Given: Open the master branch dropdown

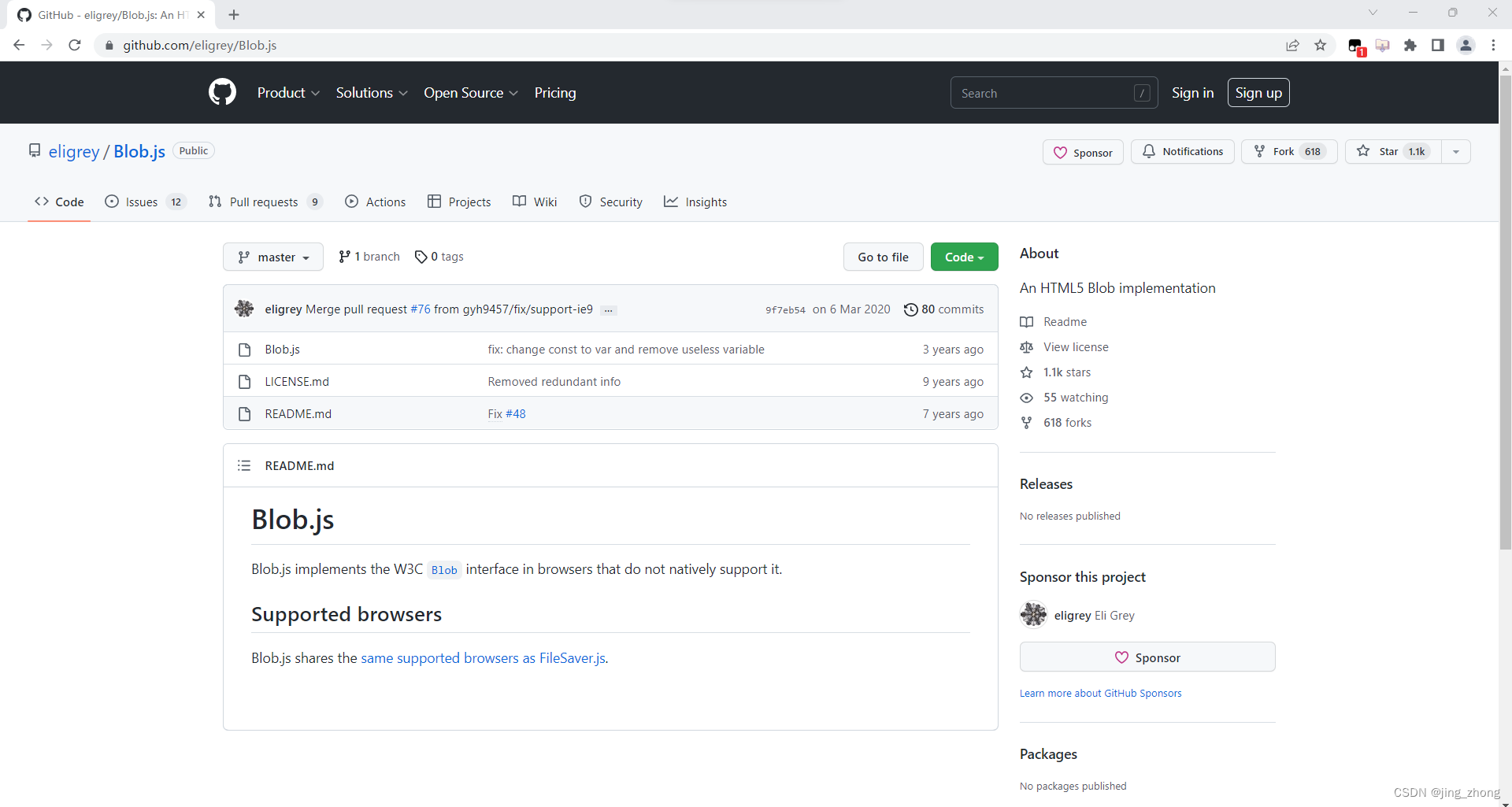Looking at the screenshot, I should point(273,257).
